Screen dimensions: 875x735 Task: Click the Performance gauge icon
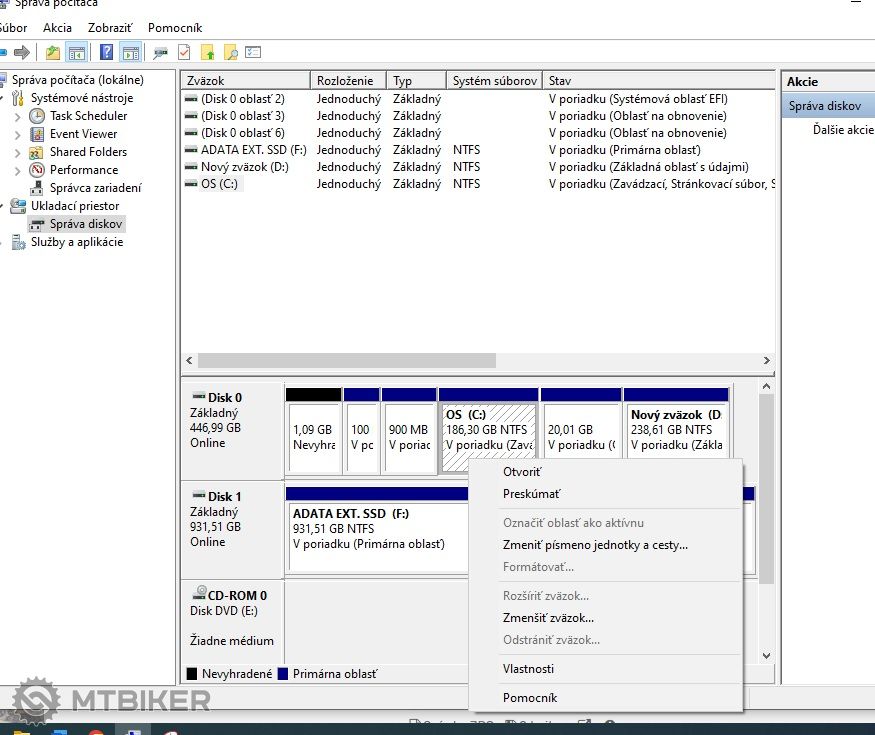point(36,170)
